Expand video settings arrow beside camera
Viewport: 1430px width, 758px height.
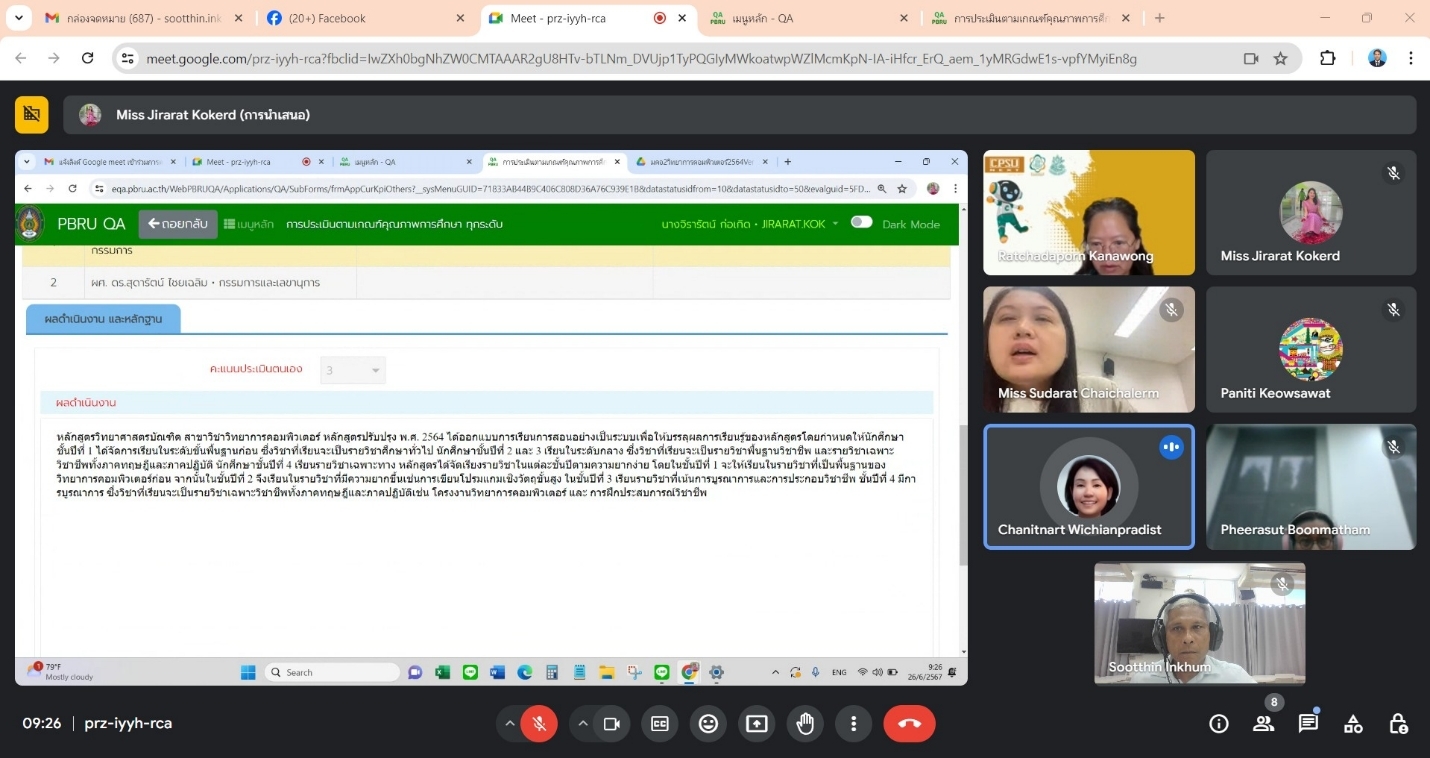[x=583, y=724]
